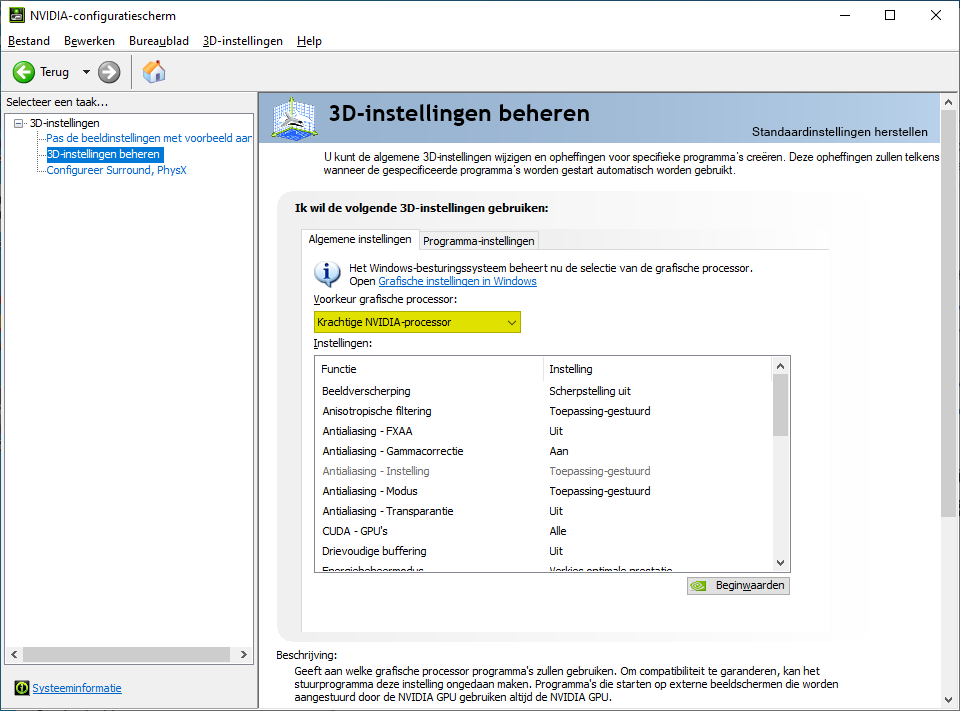Select the Algemene instellingen tab
The image size is (960, 711).
pyautogui.click(x=360, y=239)
